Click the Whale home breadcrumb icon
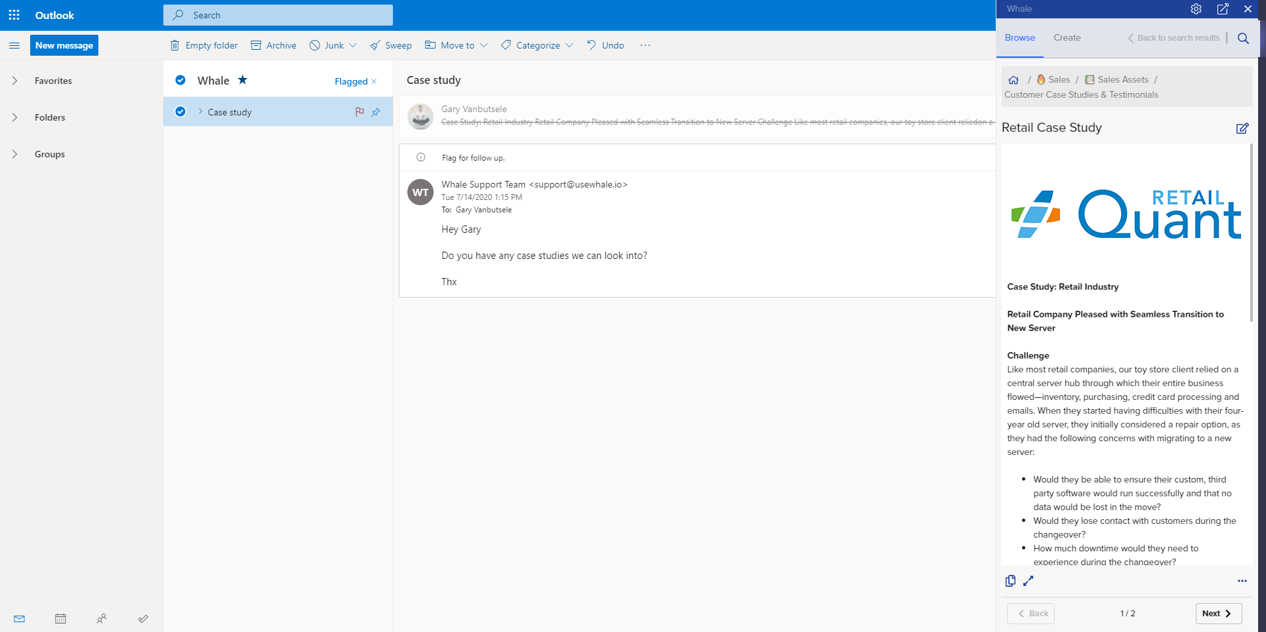This screenshot has height=632, width=1266. tap(1013, 80)
